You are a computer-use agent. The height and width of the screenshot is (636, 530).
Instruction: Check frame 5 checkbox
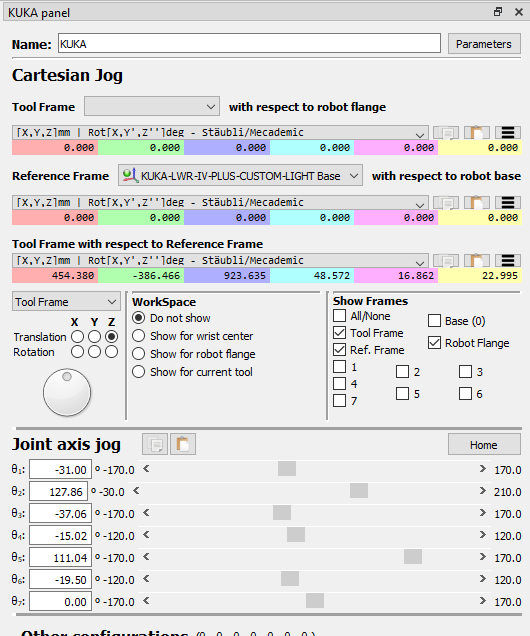coord(402,393)
